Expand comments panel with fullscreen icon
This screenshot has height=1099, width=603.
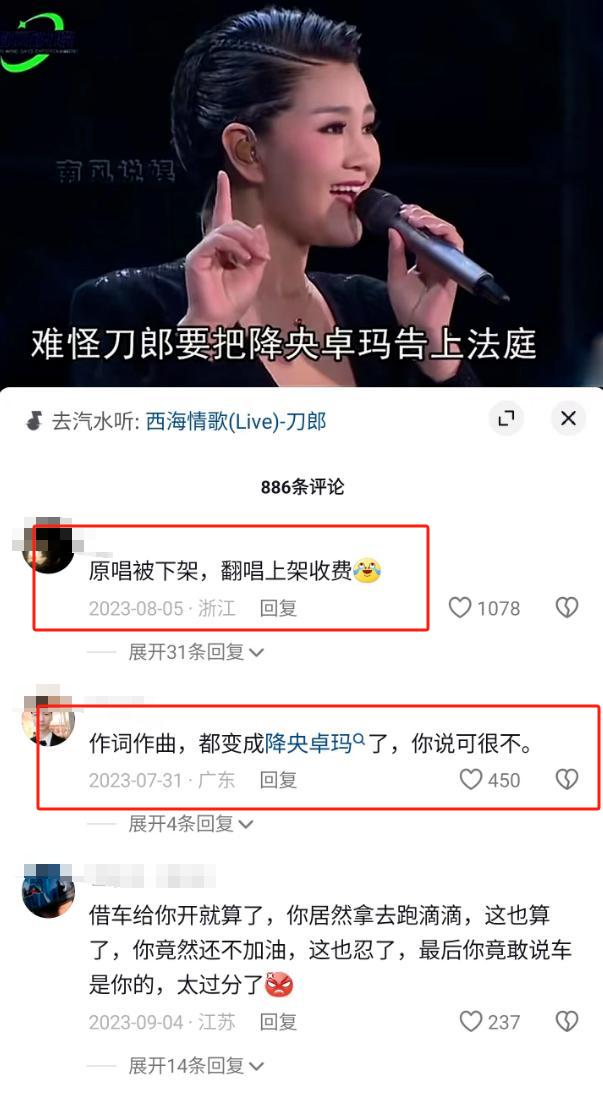click(x=507, y=418)
